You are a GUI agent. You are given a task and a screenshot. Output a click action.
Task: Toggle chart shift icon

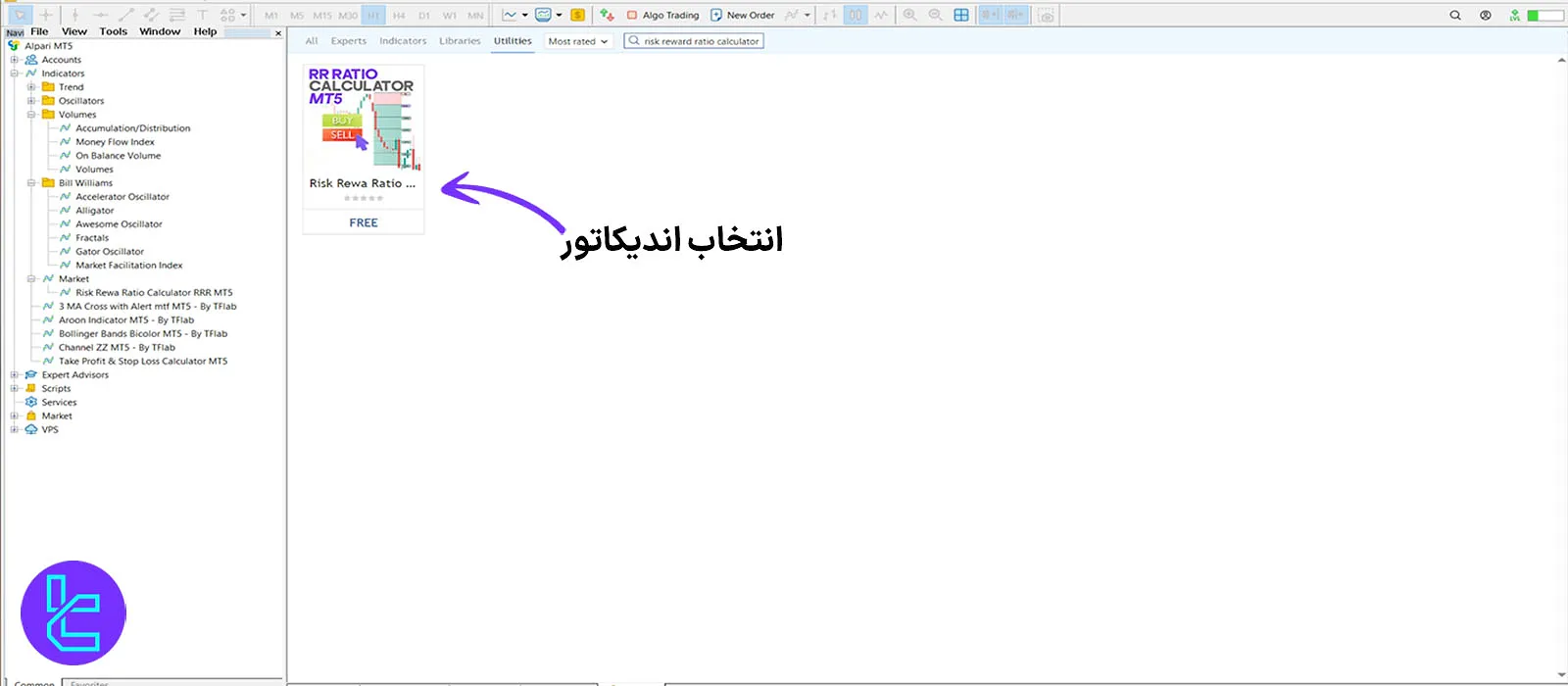pyautogui.click(x=1015, y=15)
